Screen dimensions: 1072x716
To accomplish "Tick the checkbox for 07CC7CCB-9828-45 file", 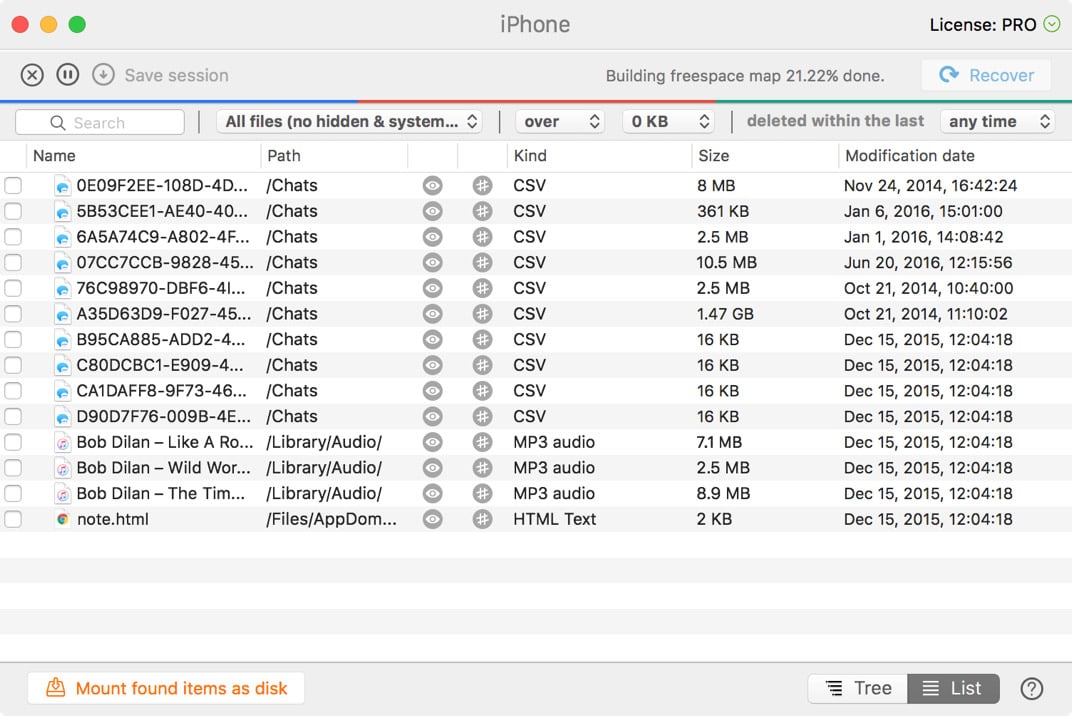I will [x=13, y=263].
